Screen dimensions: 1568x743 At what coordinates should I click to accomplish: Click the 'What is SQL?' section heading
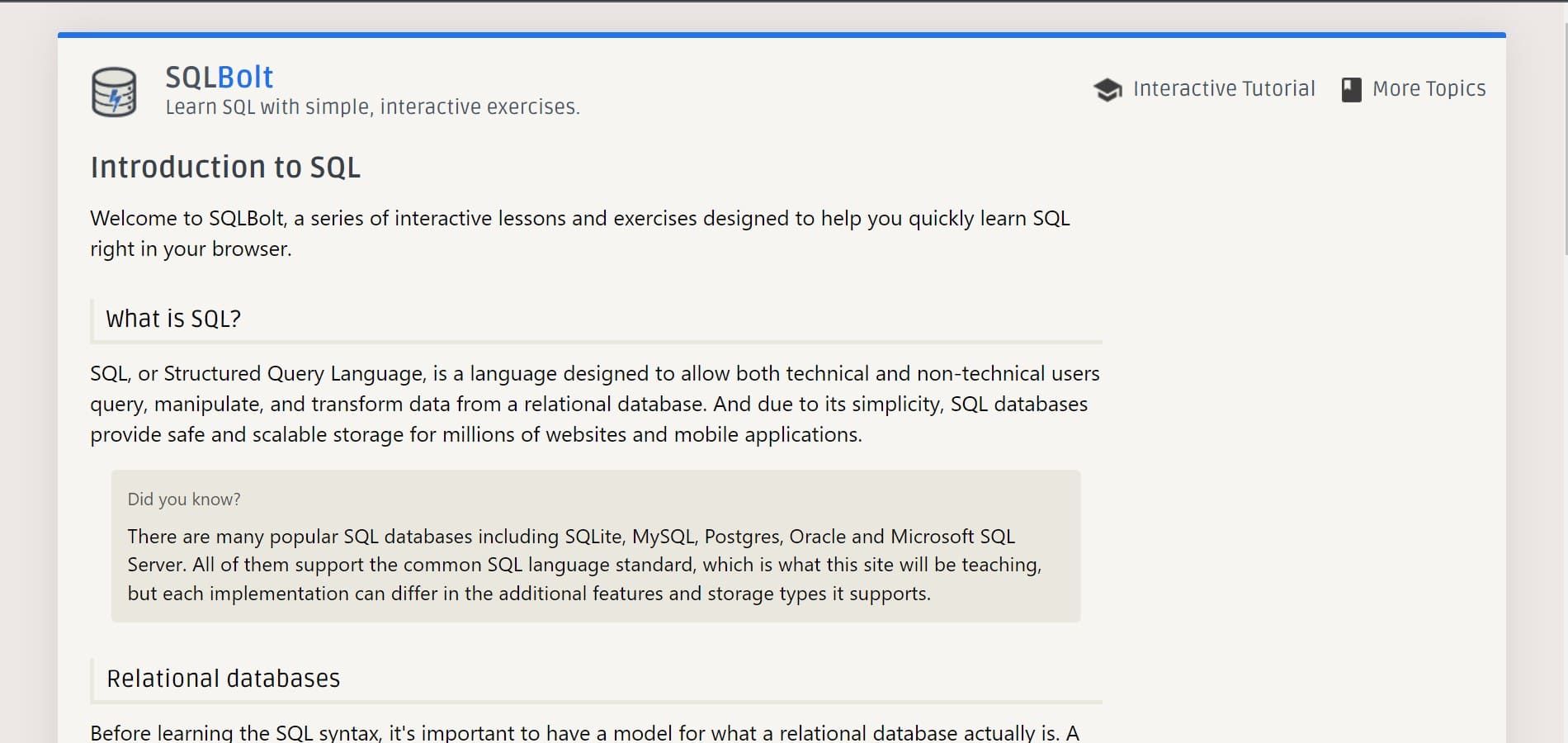(173, 319)
